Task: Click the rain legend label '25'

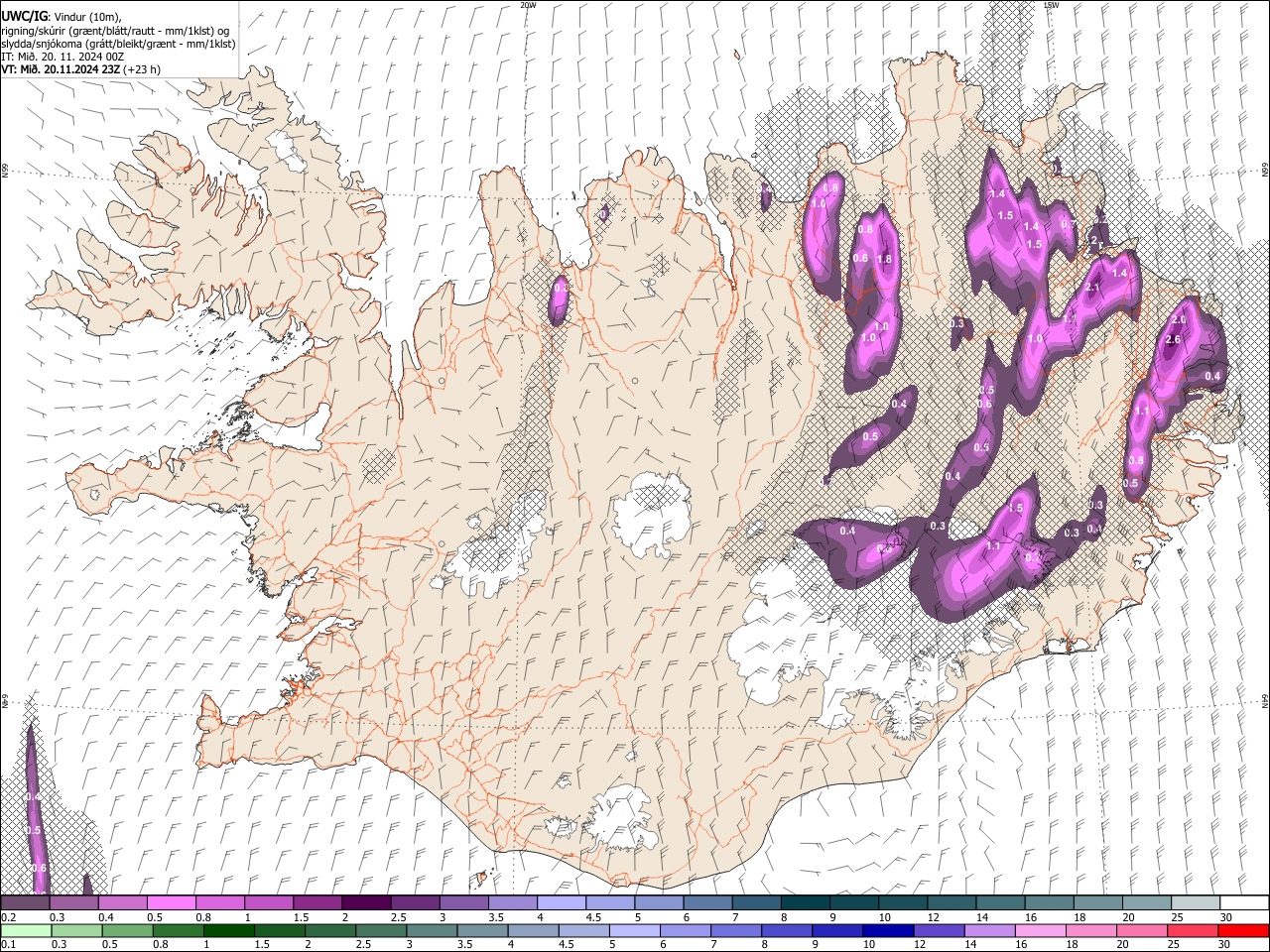Action: [1174, 944]
